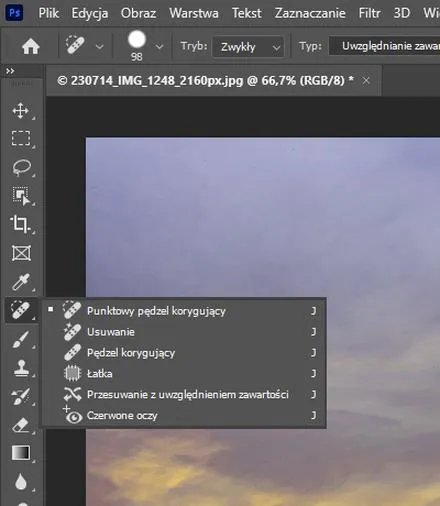The width and height of the screenshot is (440, 506).
Task: Select the Rectangular Marquee tool
Action: pyautogui.click(x=21, y=138)
